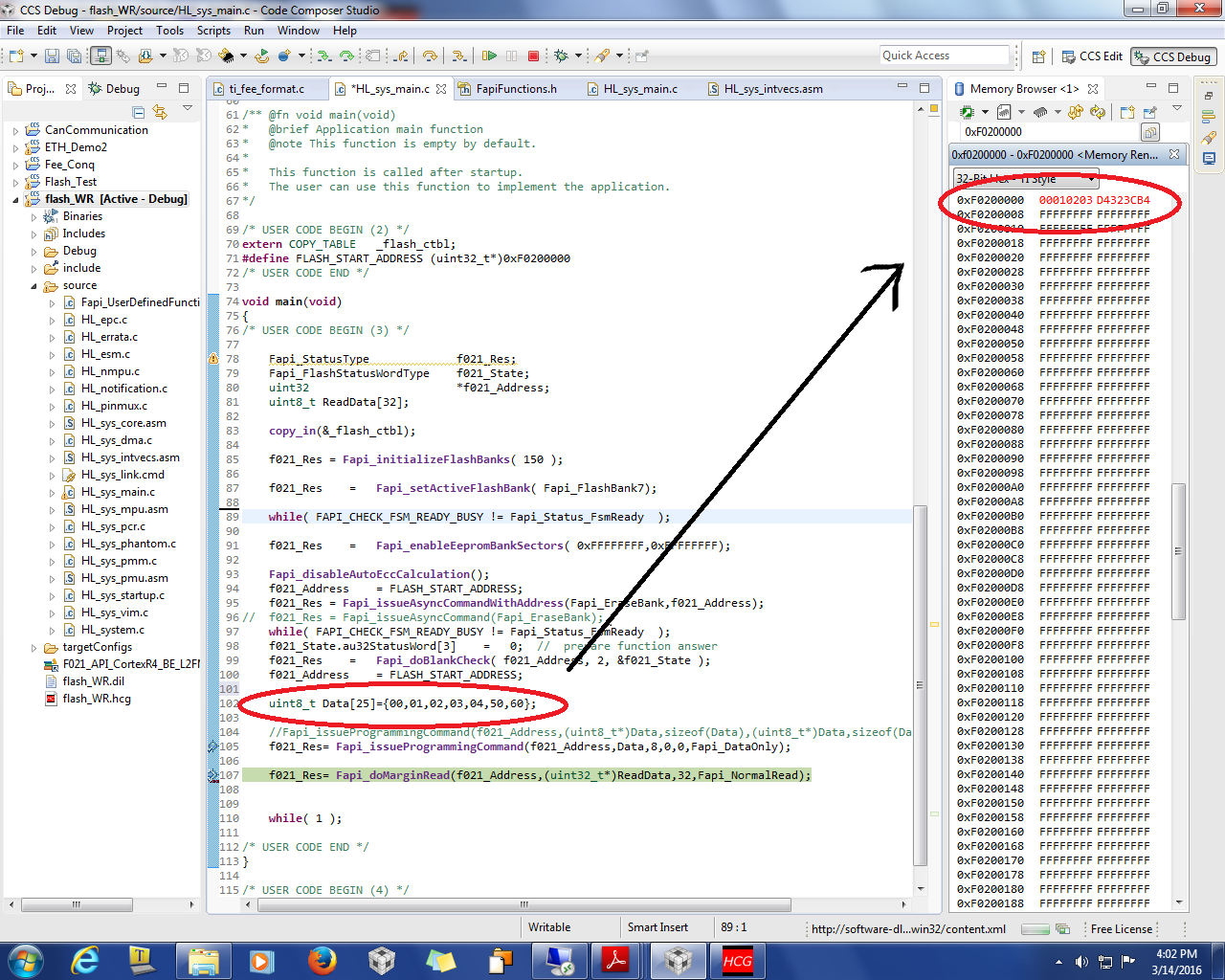Open the Scripts menu
The image size is (1225, 980).
213,31
